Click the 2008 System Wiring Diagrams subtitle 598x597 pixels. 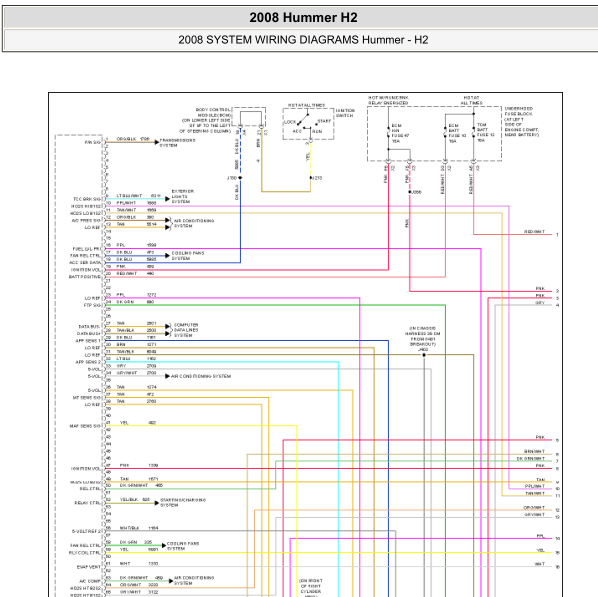tap(303, 40)
